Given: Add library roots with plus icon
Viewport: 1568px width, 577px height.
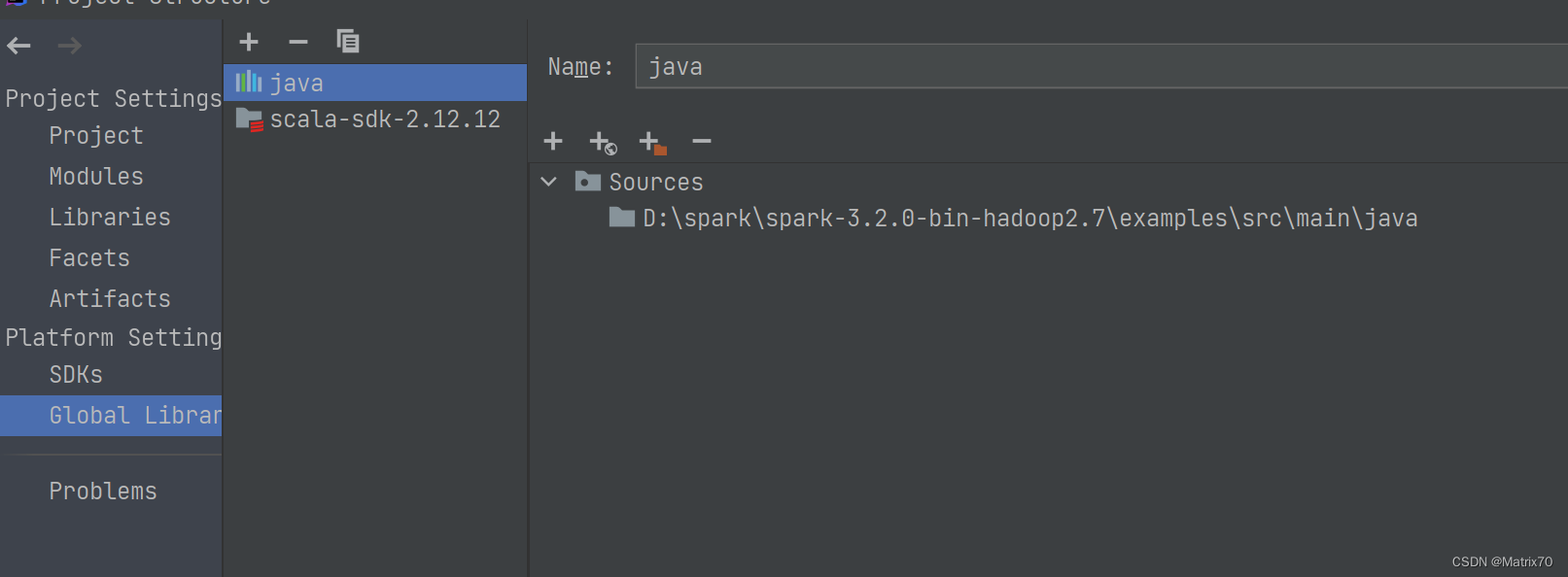Looking at the screenshot, I should (553, 142).
